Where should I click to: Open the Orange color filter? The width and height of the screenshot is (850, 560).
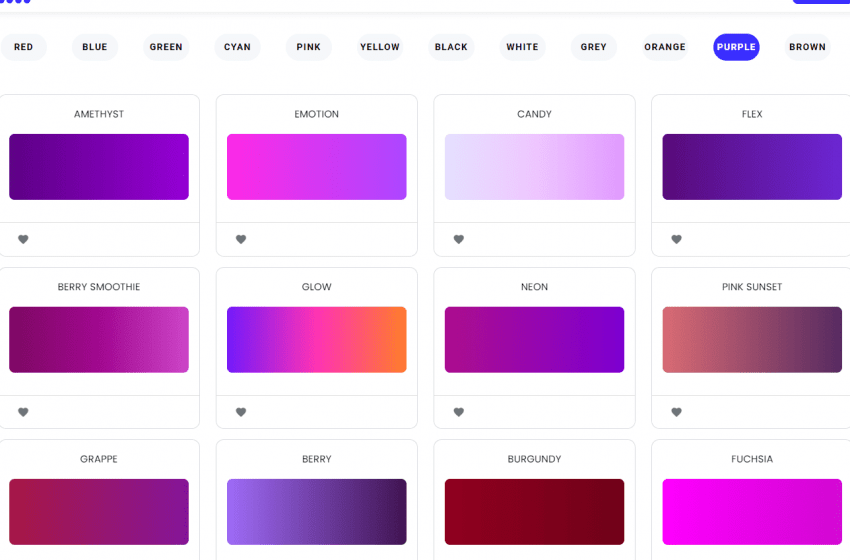pos(665,47)
